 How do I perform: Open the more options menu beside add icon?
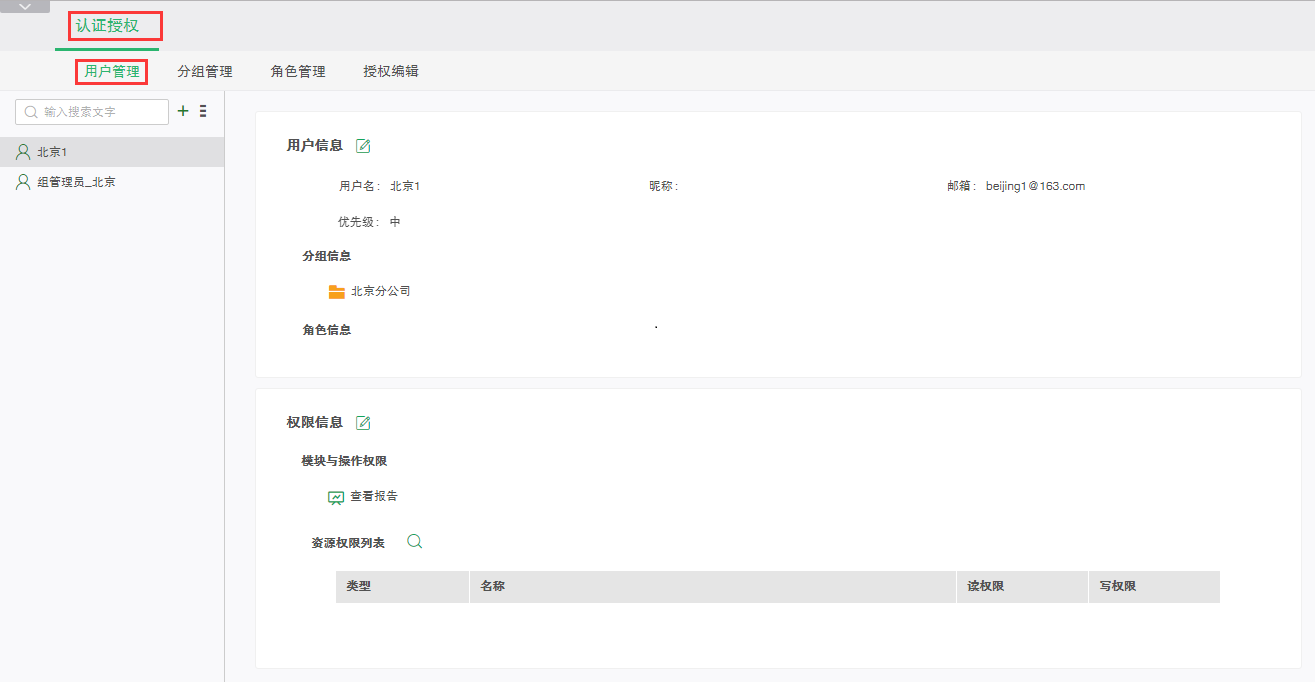click(203, 111)
